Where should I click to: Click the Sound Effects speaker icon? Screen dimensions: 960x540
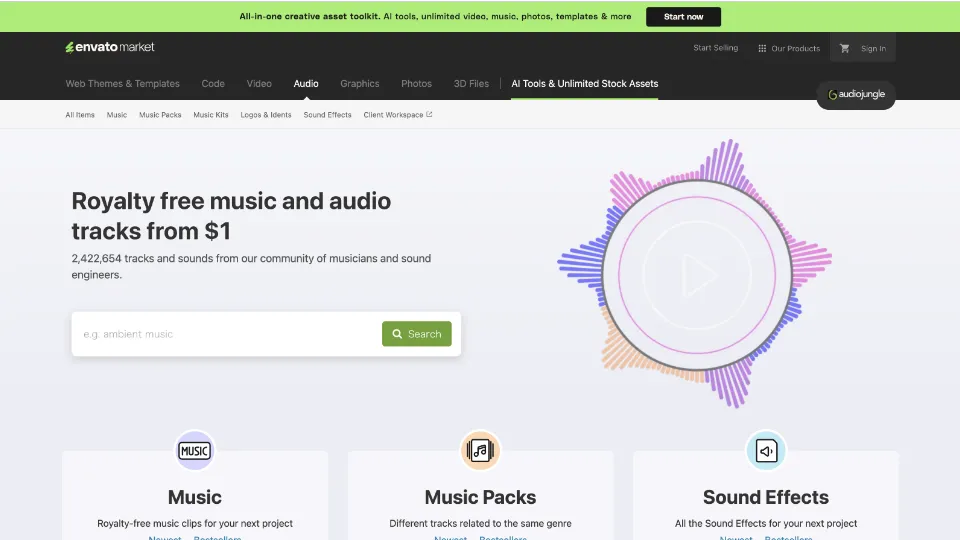click(765, 451)
